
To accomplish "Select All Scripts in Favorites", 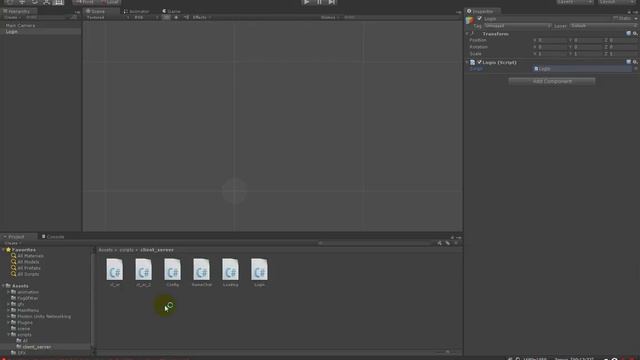I will coord(28,274).
